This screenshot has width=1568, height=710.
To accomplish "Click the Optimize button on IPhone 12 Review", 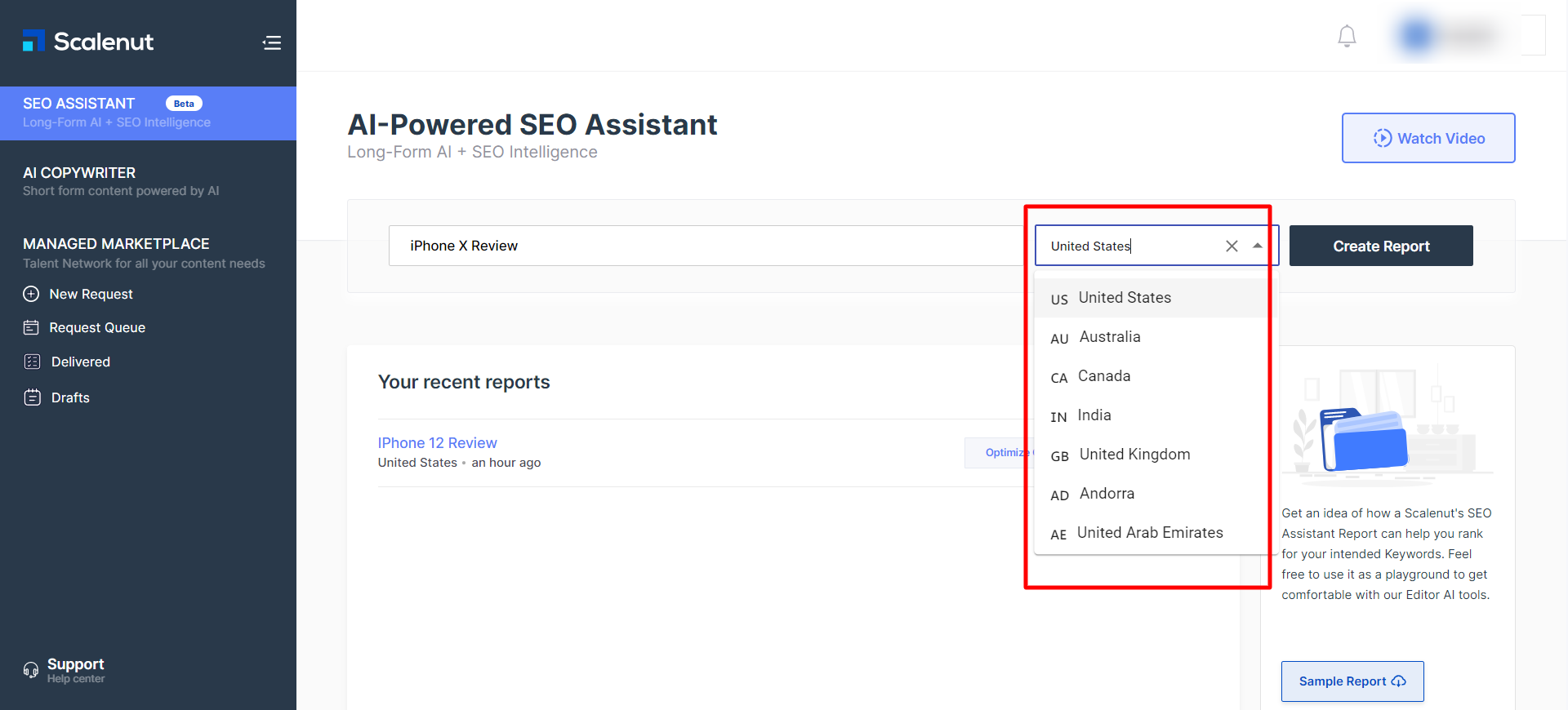I will tap(1000, 453).
